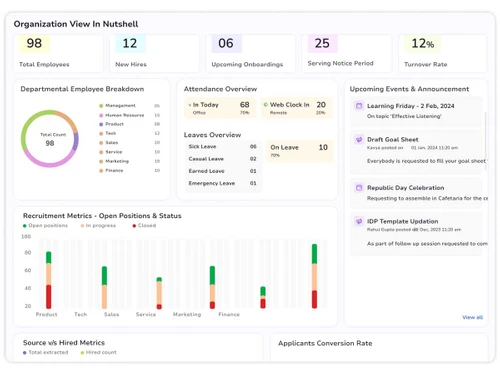Click the Tech label on recruitment chart axis
This screenshot has height=375, width=500.
click(81, 314)
